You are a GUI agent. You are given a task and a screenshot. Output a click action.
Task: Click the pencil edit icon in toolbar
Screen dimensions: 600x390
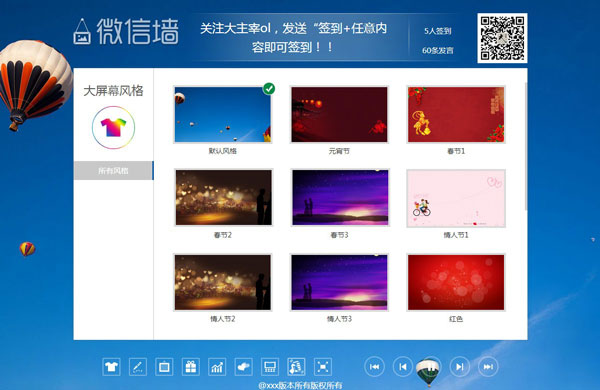[138, 367]
